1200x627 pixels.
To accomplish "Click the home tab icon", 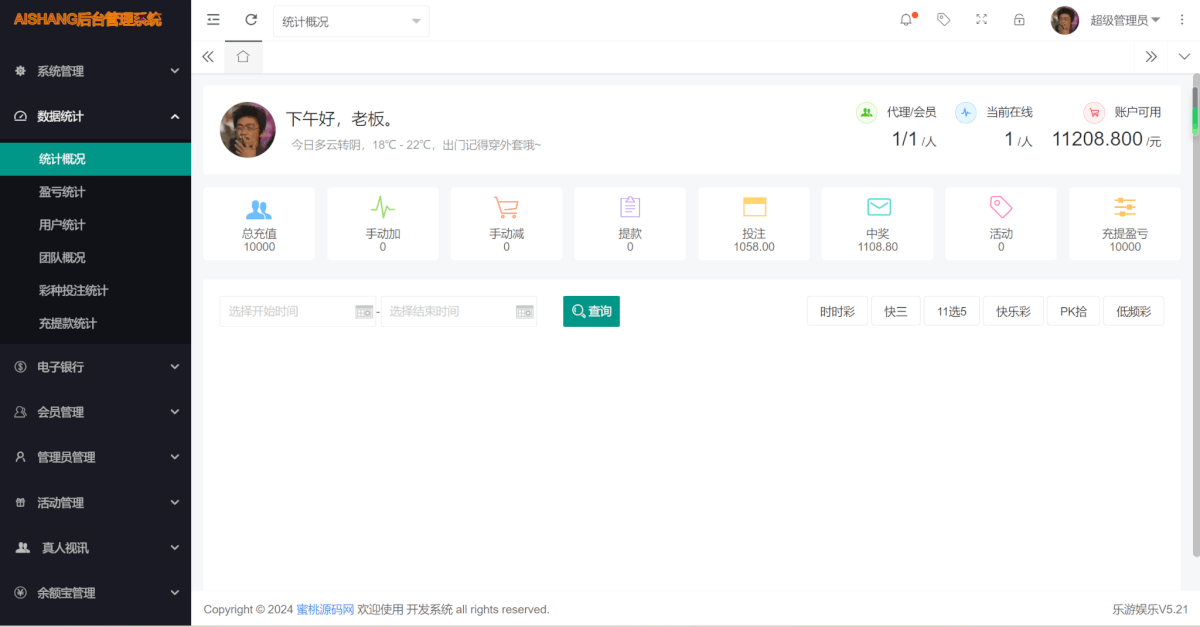I will tap(243, 57).
